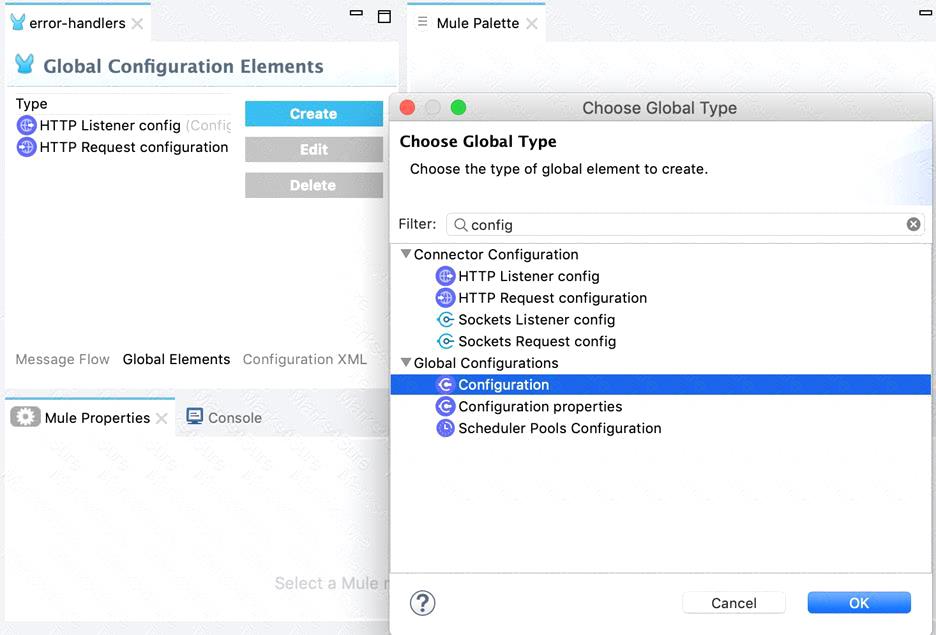
Task: Cancel the Choose Global Type dialog
Action: (x=734, y=603)
